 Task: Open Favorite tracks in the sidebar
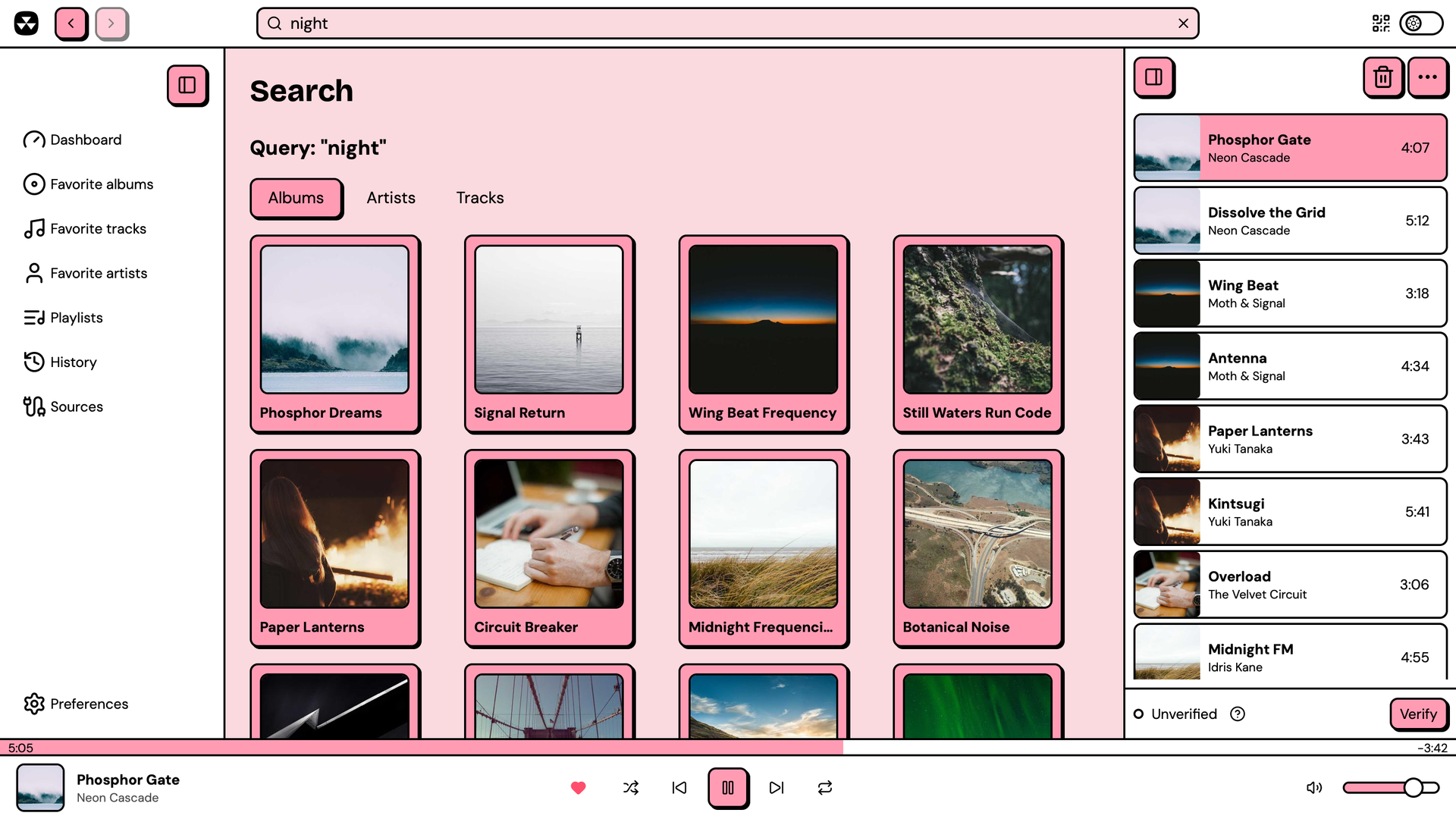[85, 229]
